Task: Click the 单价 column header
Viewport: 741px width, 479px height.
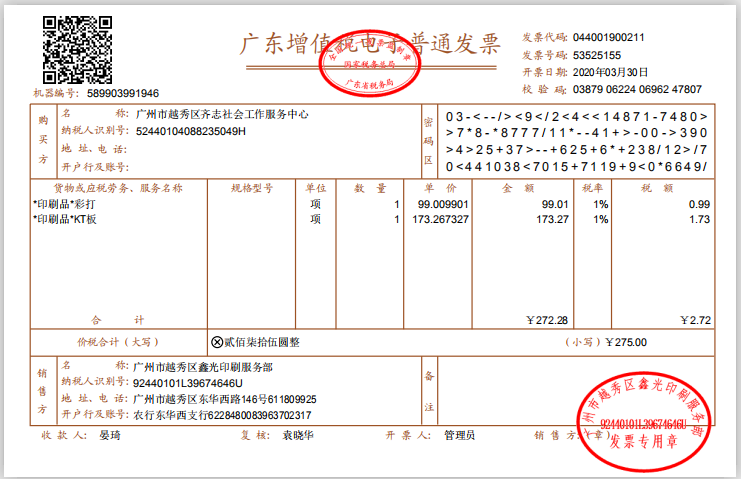Action: (439, 188)
